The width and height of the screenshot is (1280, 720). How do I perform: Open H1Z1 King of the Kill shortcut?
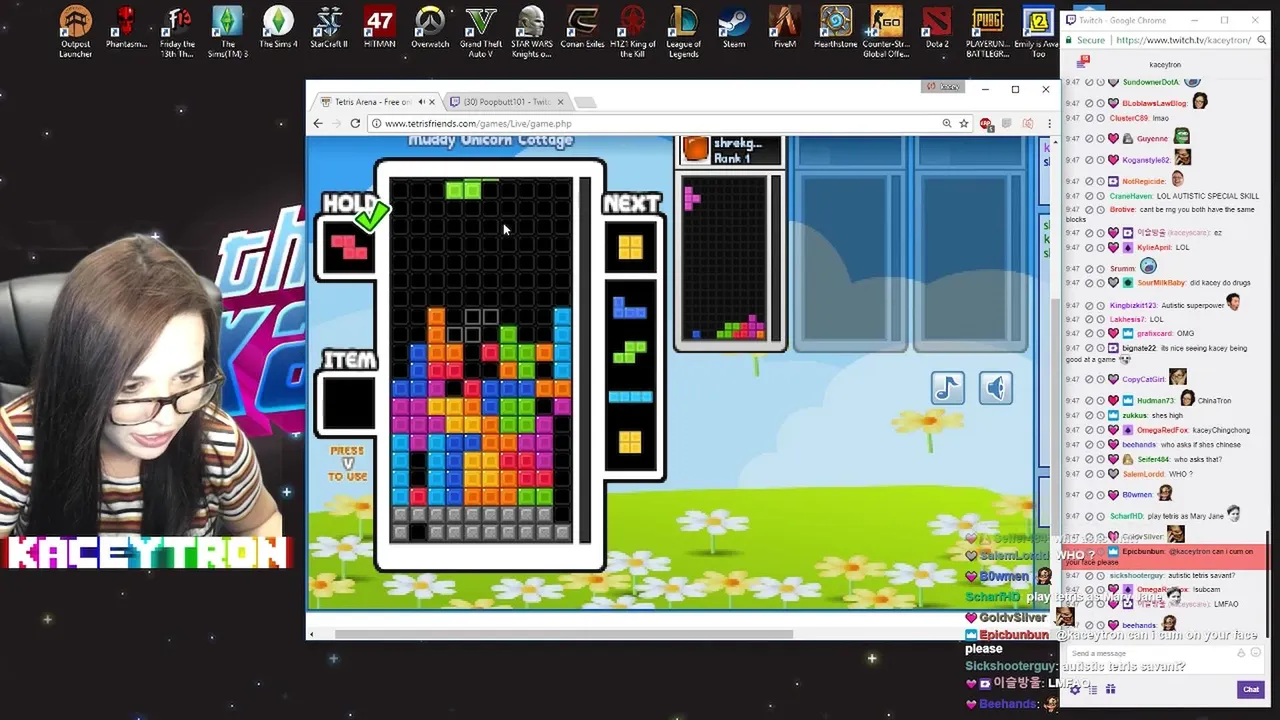[633, 32]
